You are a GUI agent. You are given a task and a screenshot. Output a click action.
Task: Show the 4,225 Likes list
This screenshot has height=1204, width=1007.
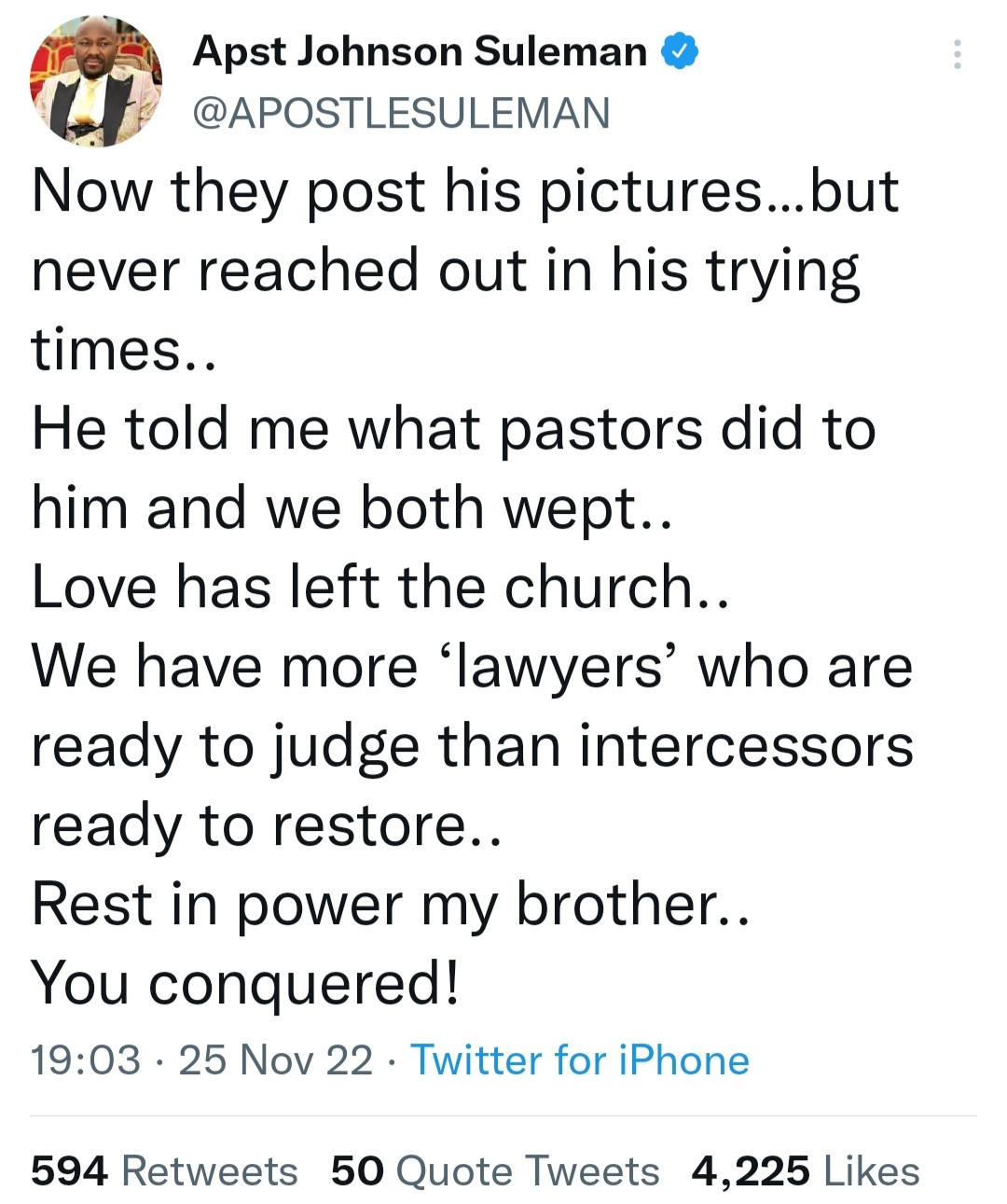[x=805, y=1171]
